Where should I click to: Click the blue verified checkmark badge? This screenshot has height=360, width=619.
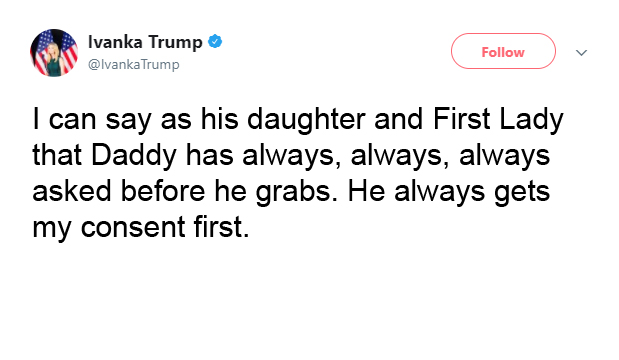215,41
